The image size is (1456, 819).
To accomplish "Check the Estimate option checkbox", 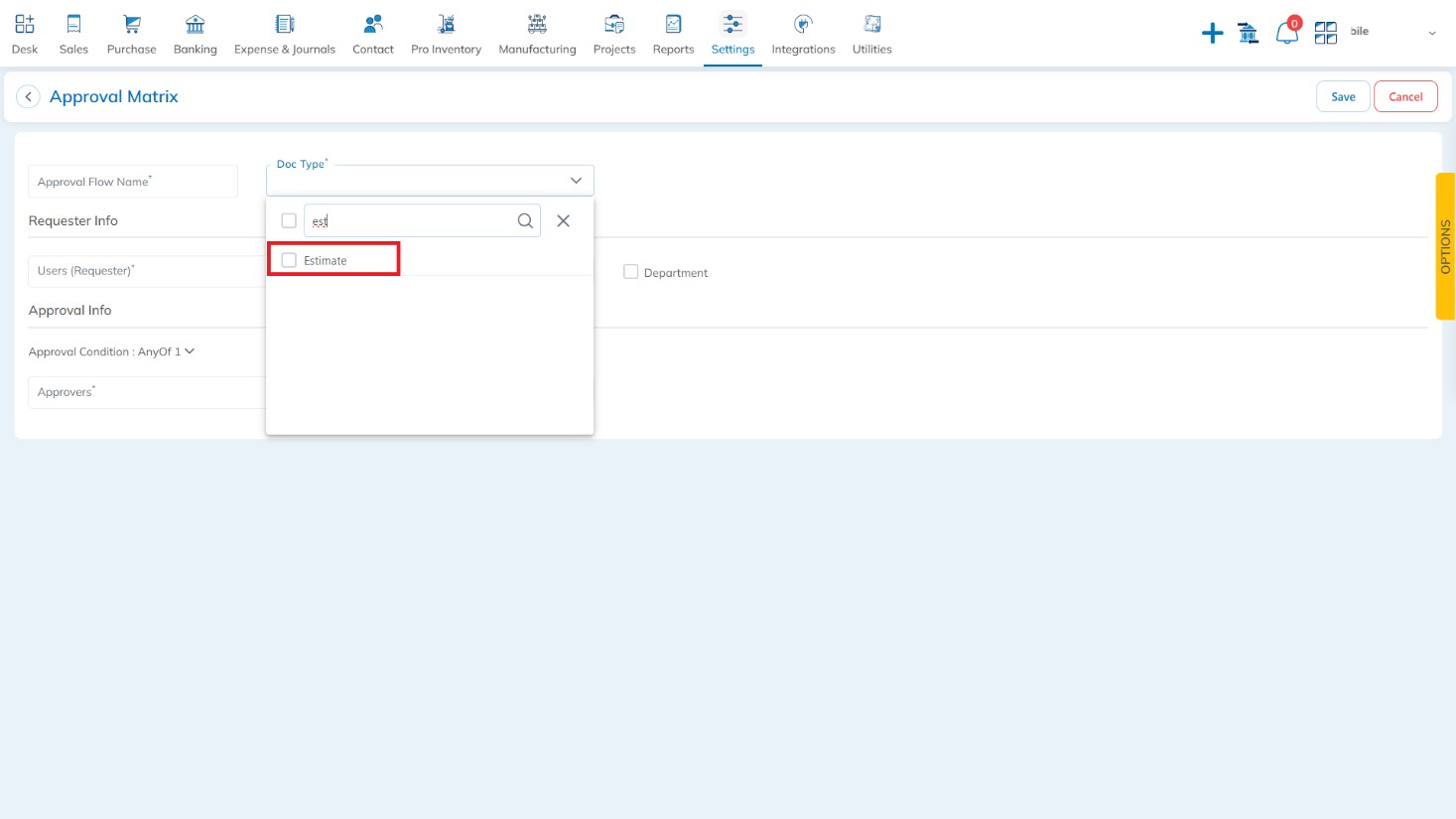I will tap(289, 260).
